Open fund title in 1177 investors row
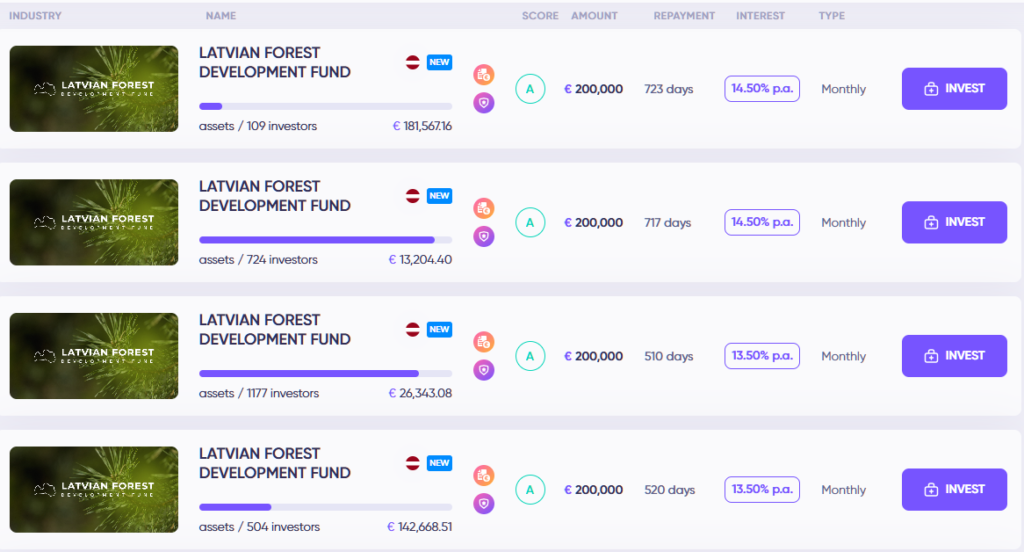This screenshot has height=552, width=1024. pos(275,329)
